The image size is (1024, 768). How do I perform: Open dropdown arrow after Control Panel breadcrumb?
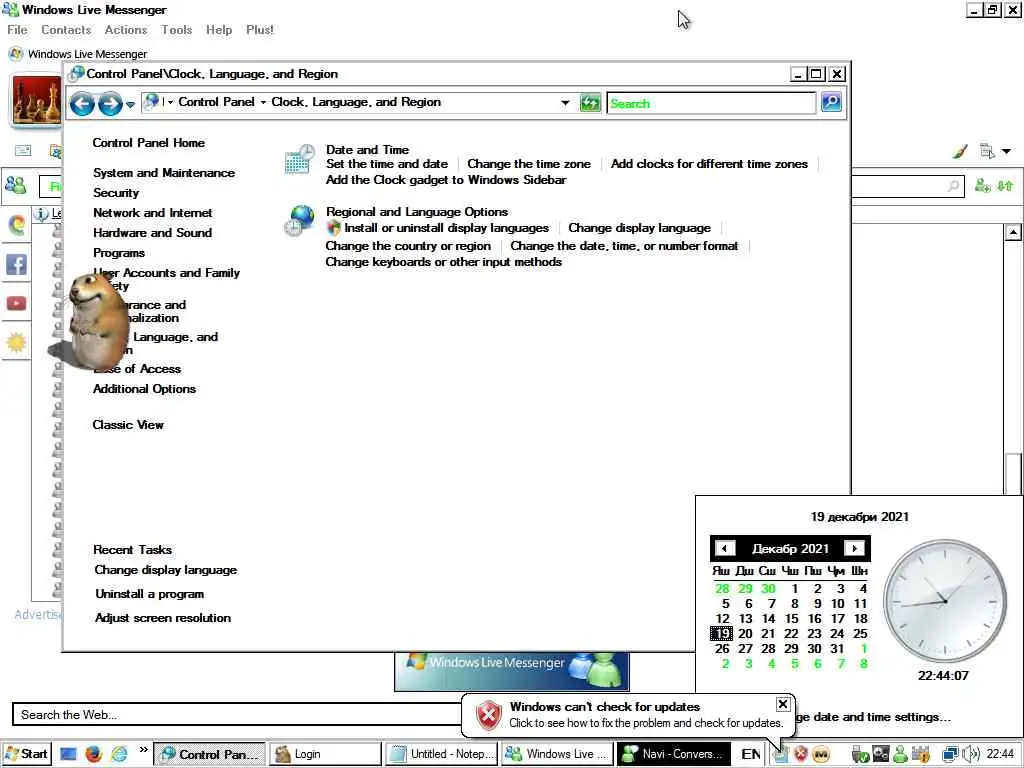[263, 103]
